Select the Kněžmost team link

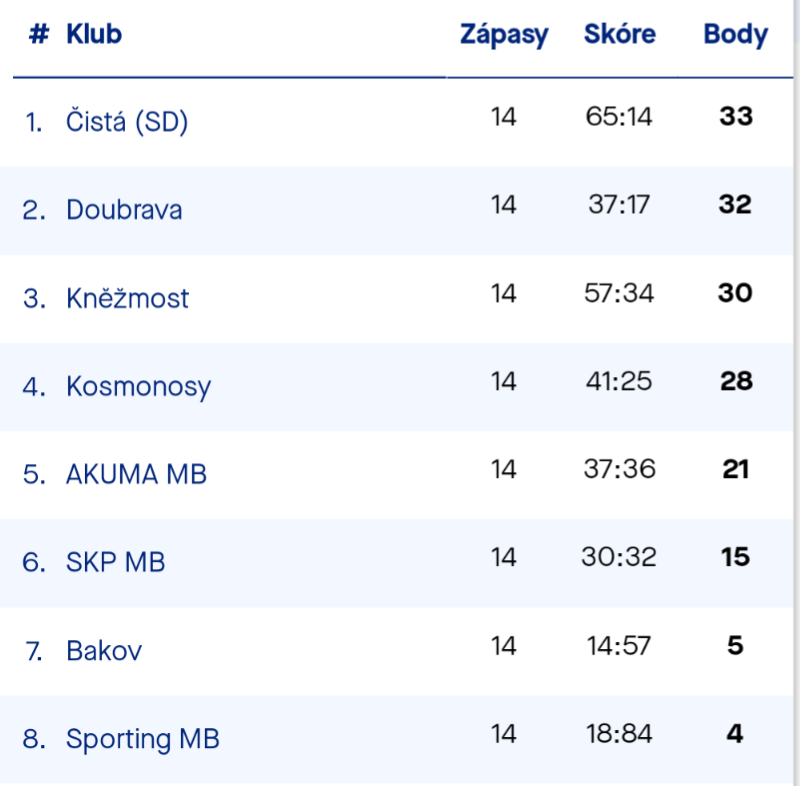(x=127, y=298)
